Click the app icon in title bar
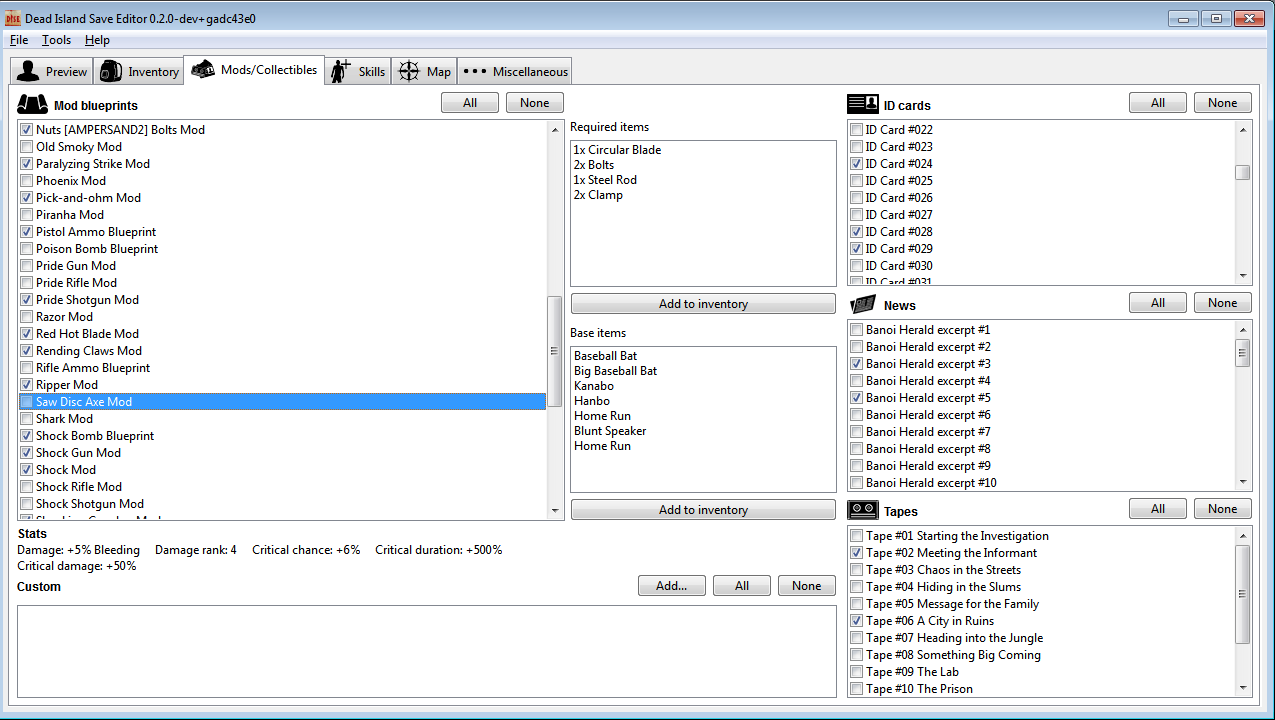1275x720 pixels. 13,18
